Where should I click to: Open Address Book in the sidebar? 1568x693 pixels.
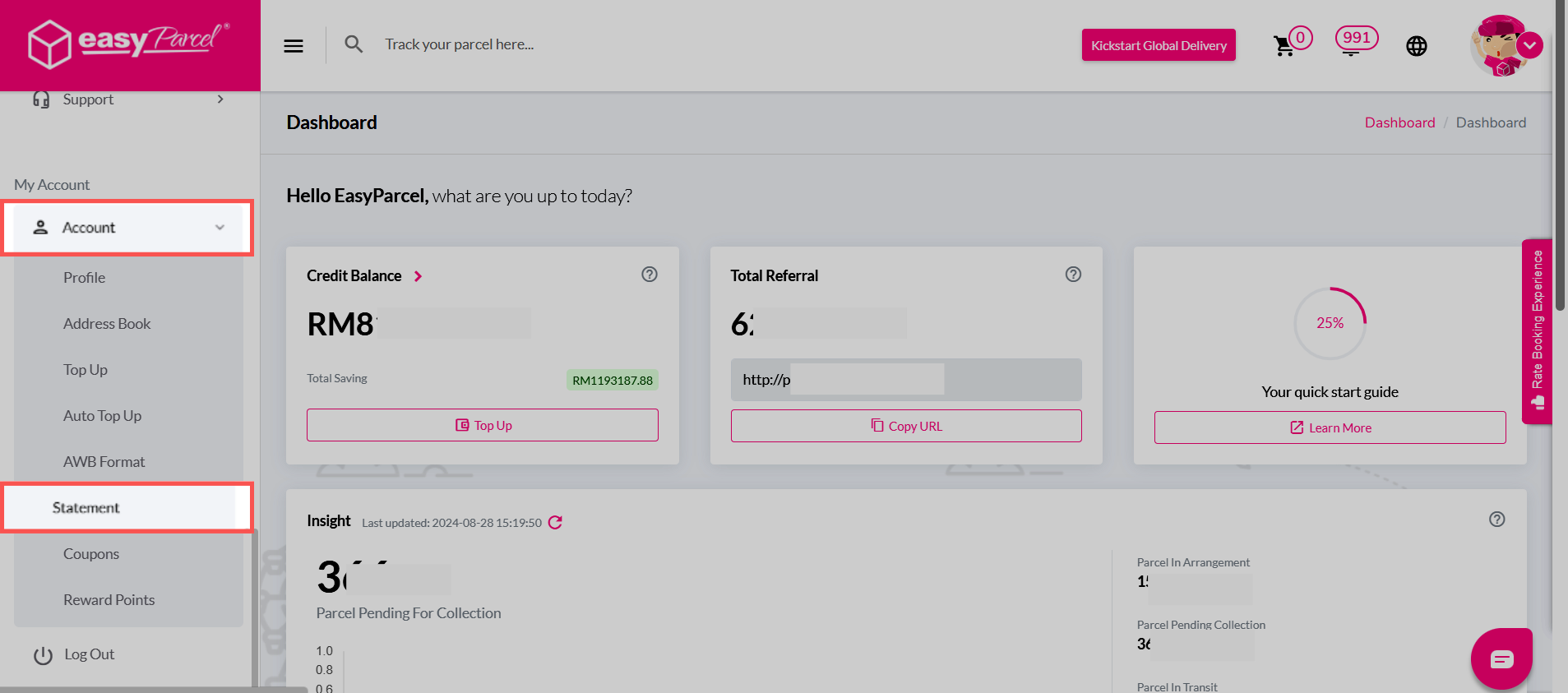107,324
